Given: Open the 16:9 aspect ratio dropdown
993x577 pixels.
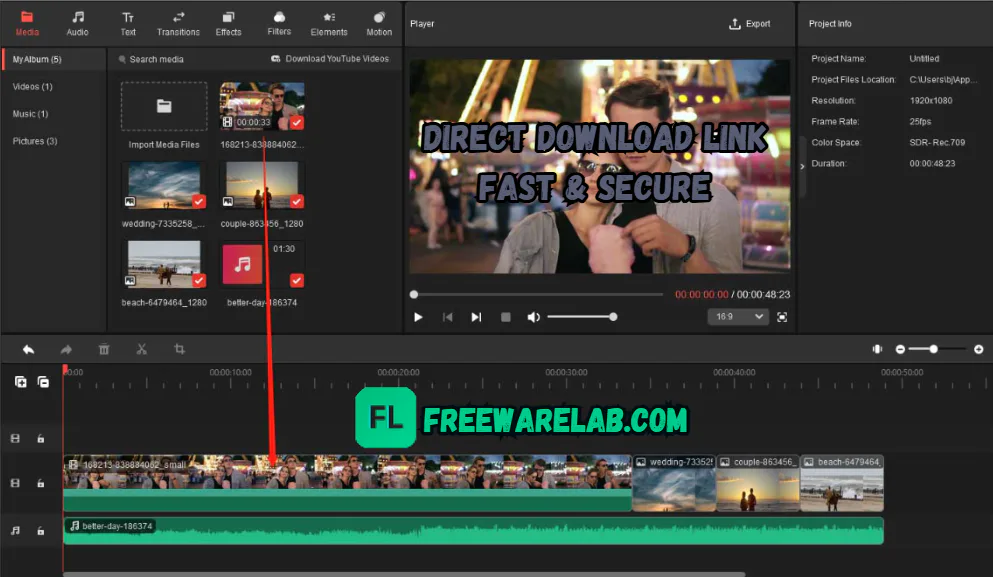Looking at the screenshot, I should pos(738,316).
